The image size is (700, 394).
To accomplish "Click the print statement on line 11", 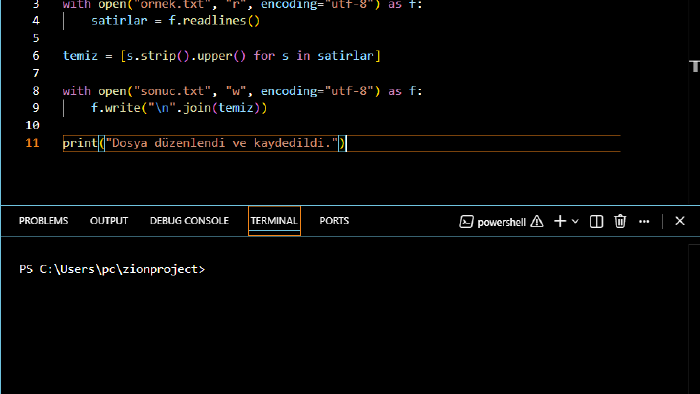I will [204, 143].
